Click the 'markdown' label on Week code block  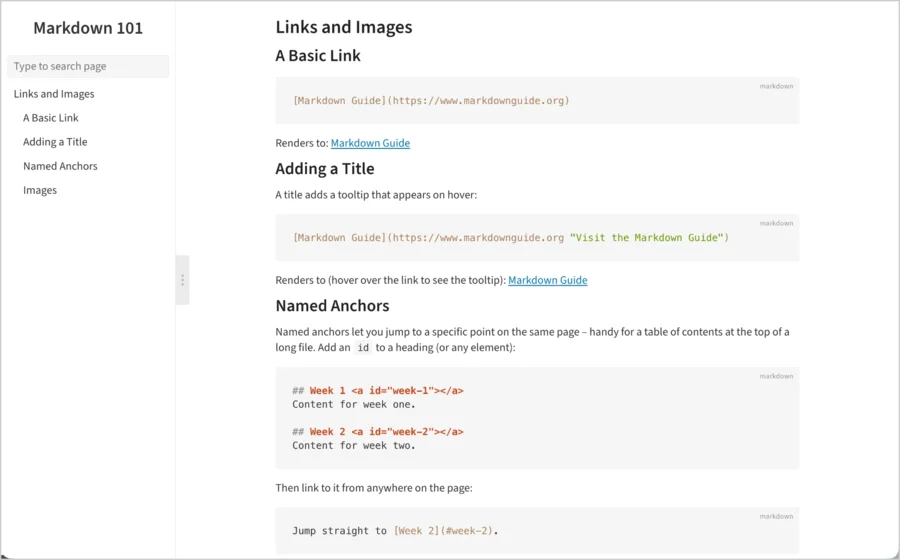[776, 376]
